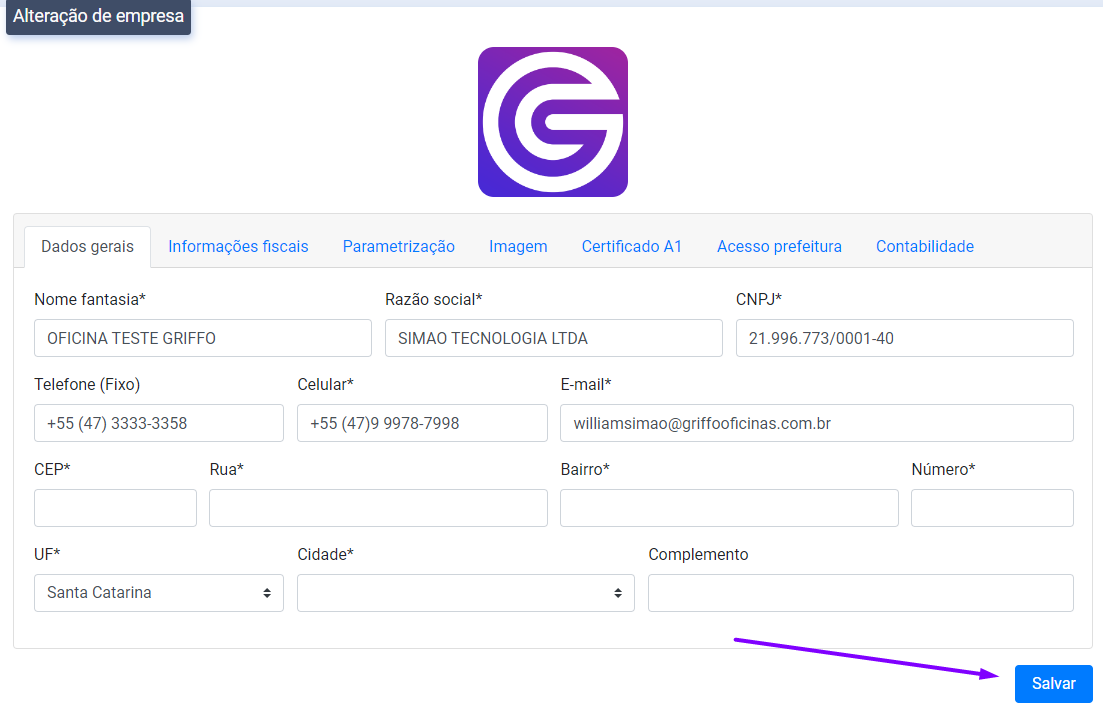Open the Acesso prefeitura tab
This screenshot has height=714, width=1103.
(x=779, y=247)
